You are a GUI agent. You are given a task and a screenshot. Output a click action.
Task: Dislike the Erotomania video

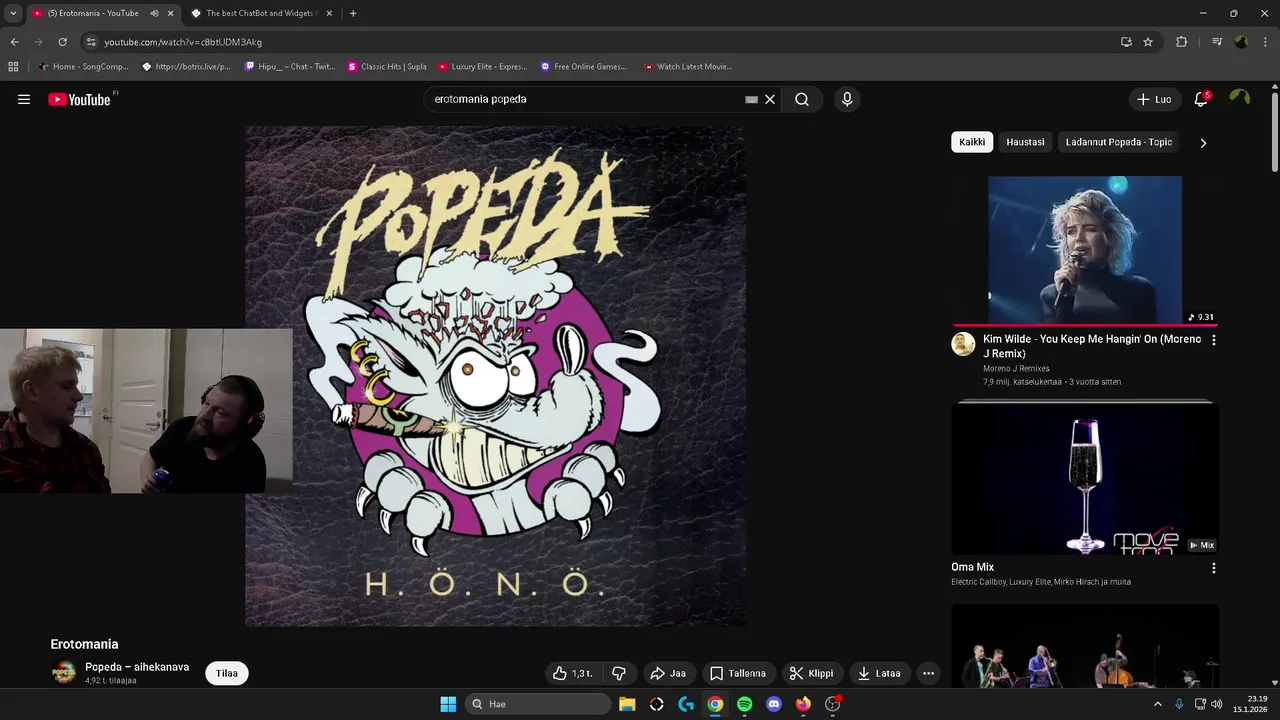[x=618, y=673]
